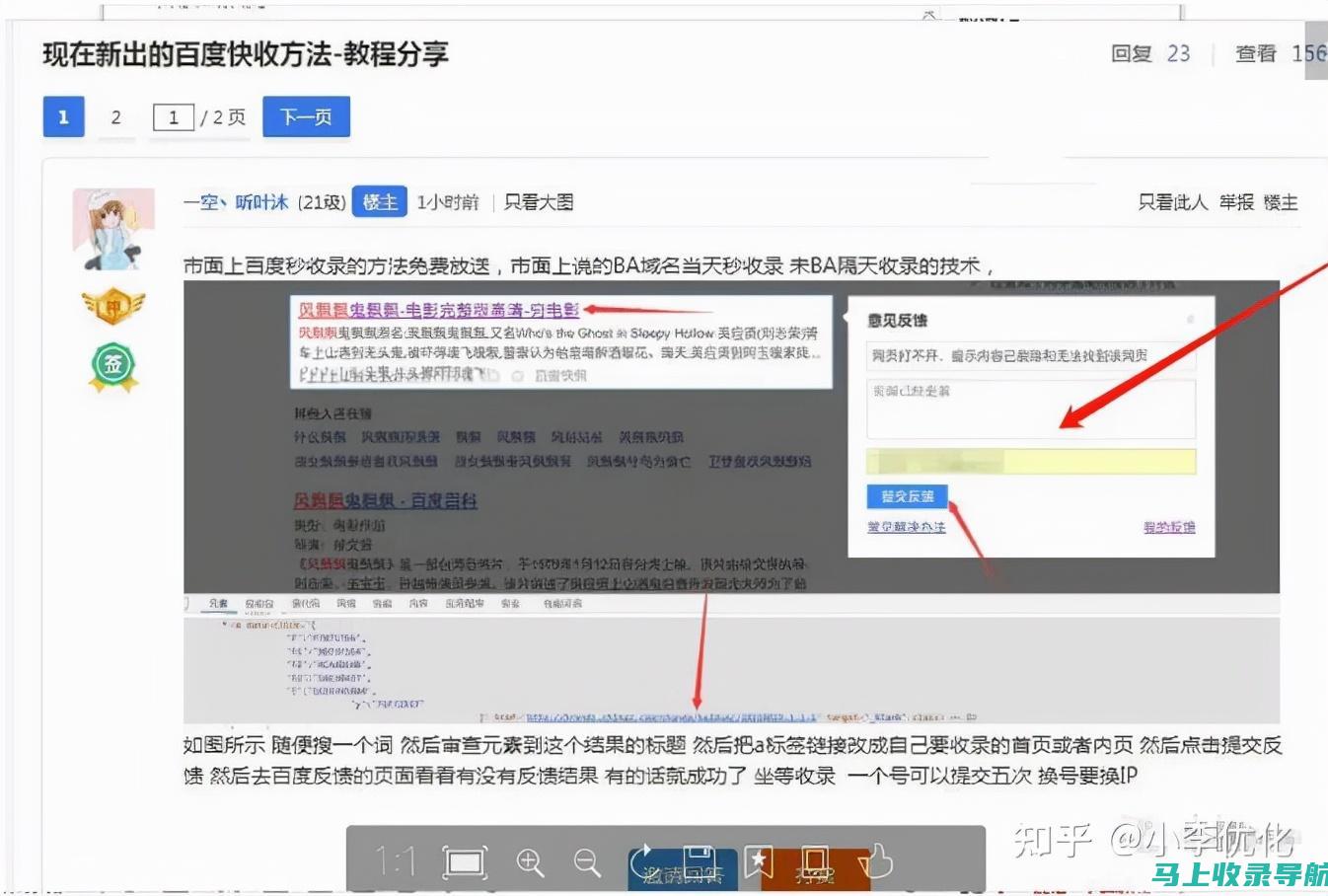Click the post line starting 市面上百度秒收录的方法

589,265
